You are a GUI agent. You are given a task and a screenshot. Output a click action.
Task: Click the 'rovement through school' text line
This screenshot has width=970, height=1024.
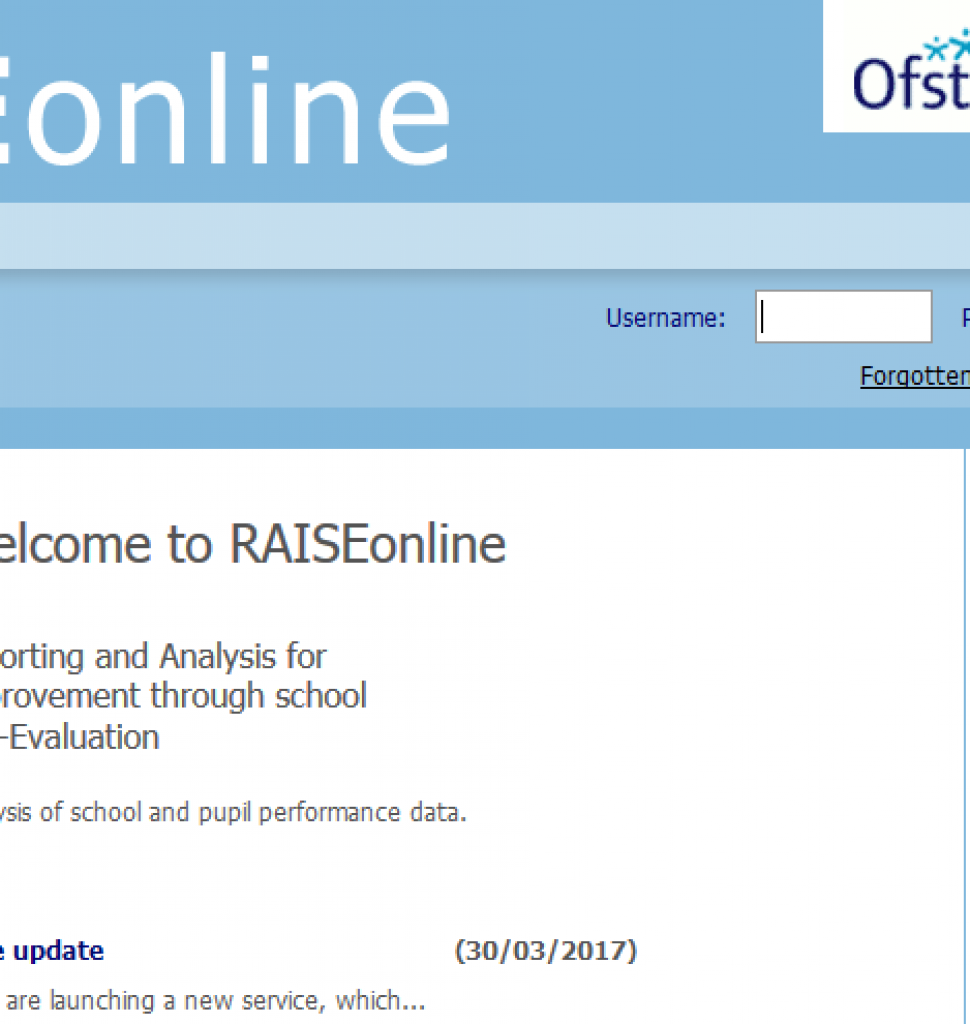click(x=184, y=696)
